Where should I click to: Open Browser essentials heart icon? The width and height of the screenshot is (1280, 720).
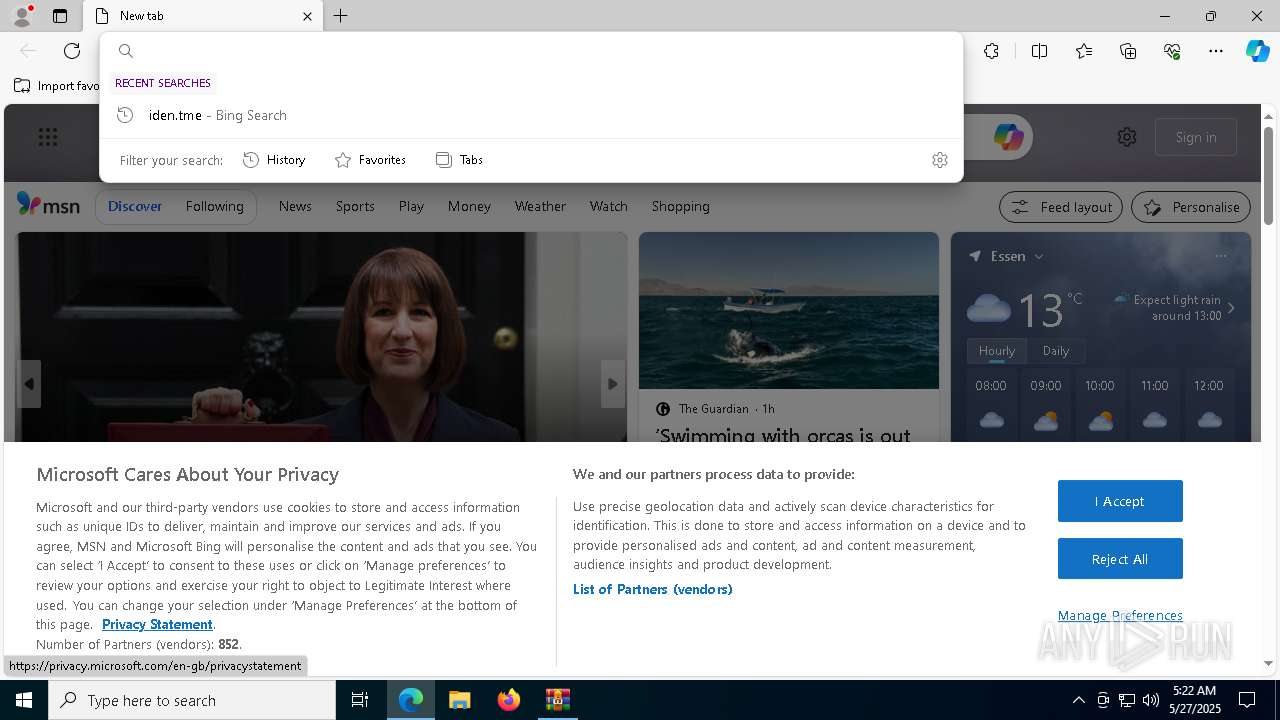[1172, 51]
